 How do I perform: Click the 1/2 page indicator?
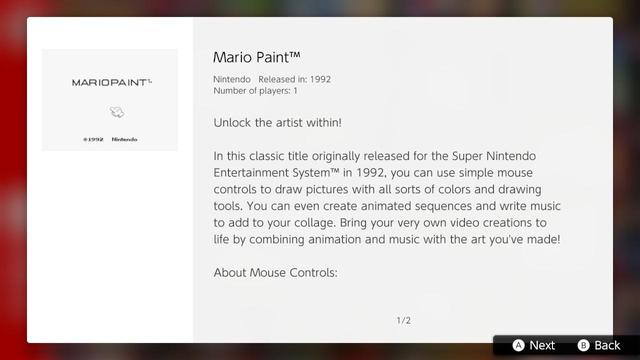click(x=403, y=320)
